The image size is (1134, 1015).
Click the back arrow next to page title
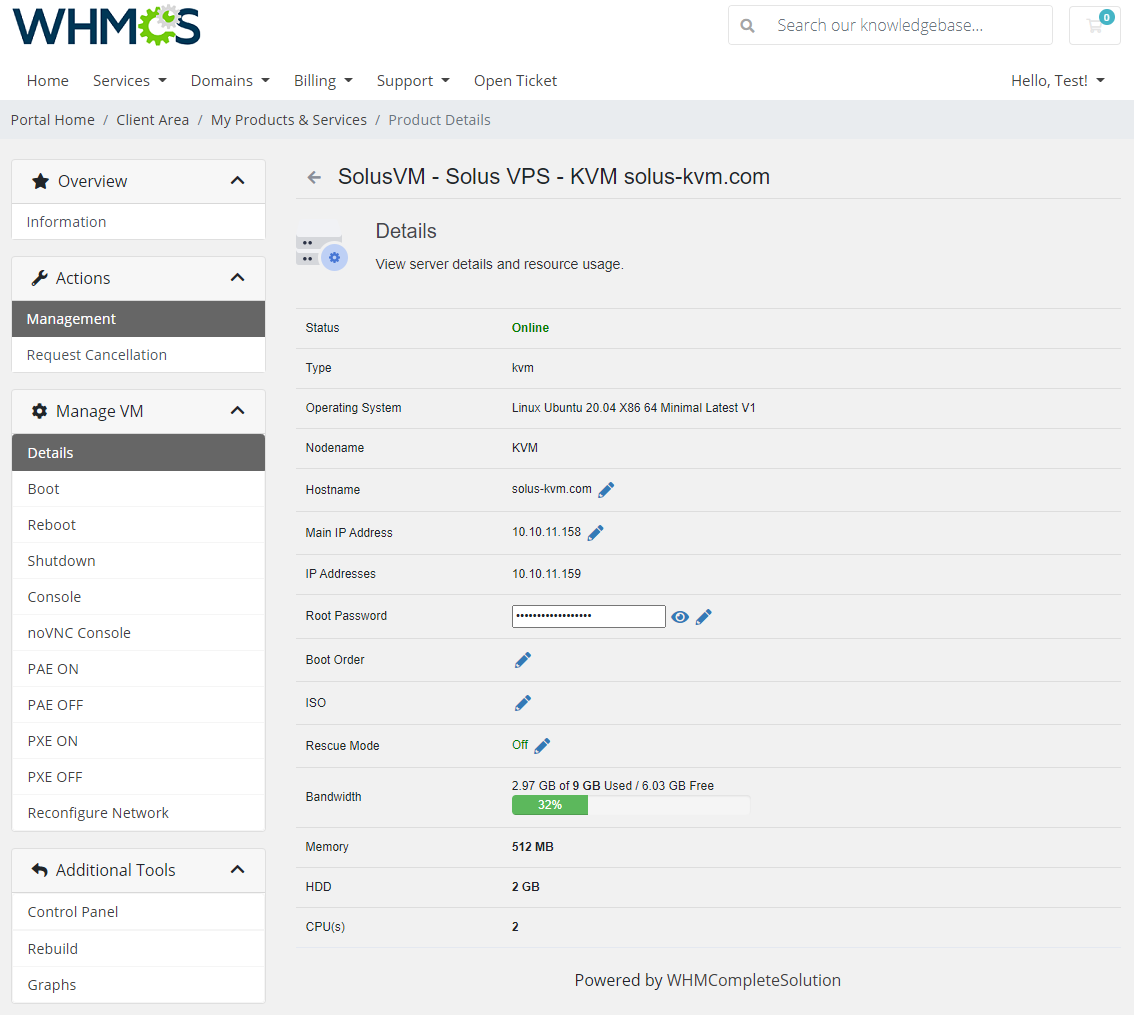(313, 176)
